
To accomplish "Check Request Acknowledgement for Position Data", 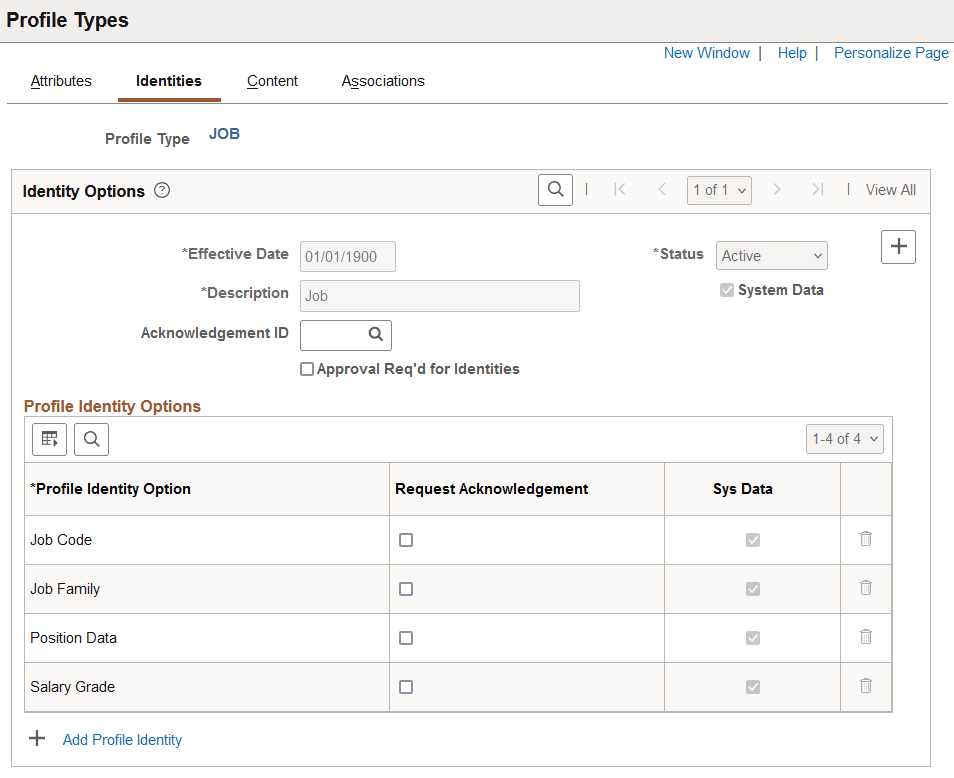I will (406, 638).
